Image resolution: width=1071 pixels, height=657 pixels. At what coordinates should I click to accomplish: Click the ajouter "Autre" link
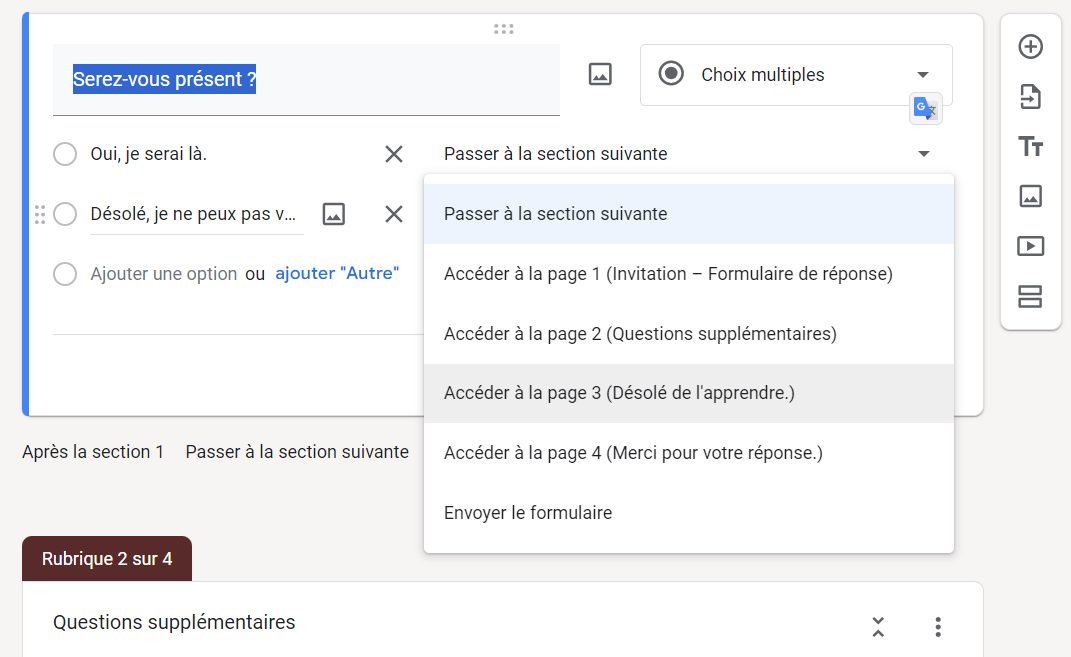pos(337,274)
